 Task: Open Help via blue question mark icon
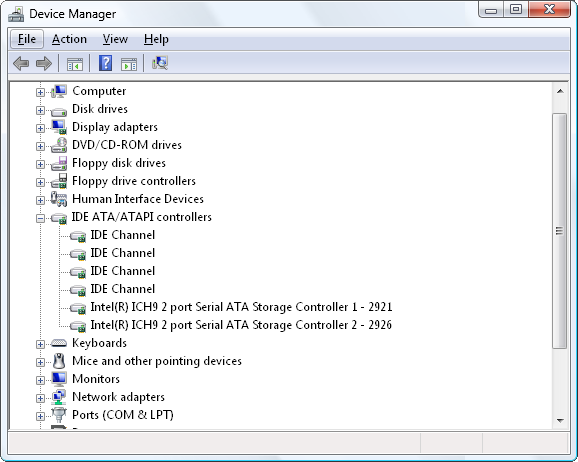pos(105,63)
